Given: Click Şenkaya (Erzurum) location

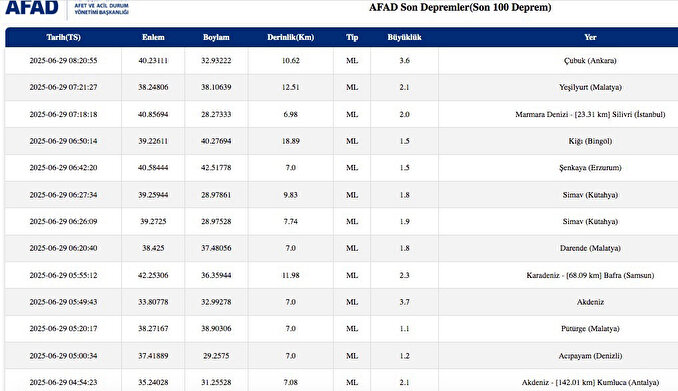Looking at the screenshot, I should (x=590, y=168).
